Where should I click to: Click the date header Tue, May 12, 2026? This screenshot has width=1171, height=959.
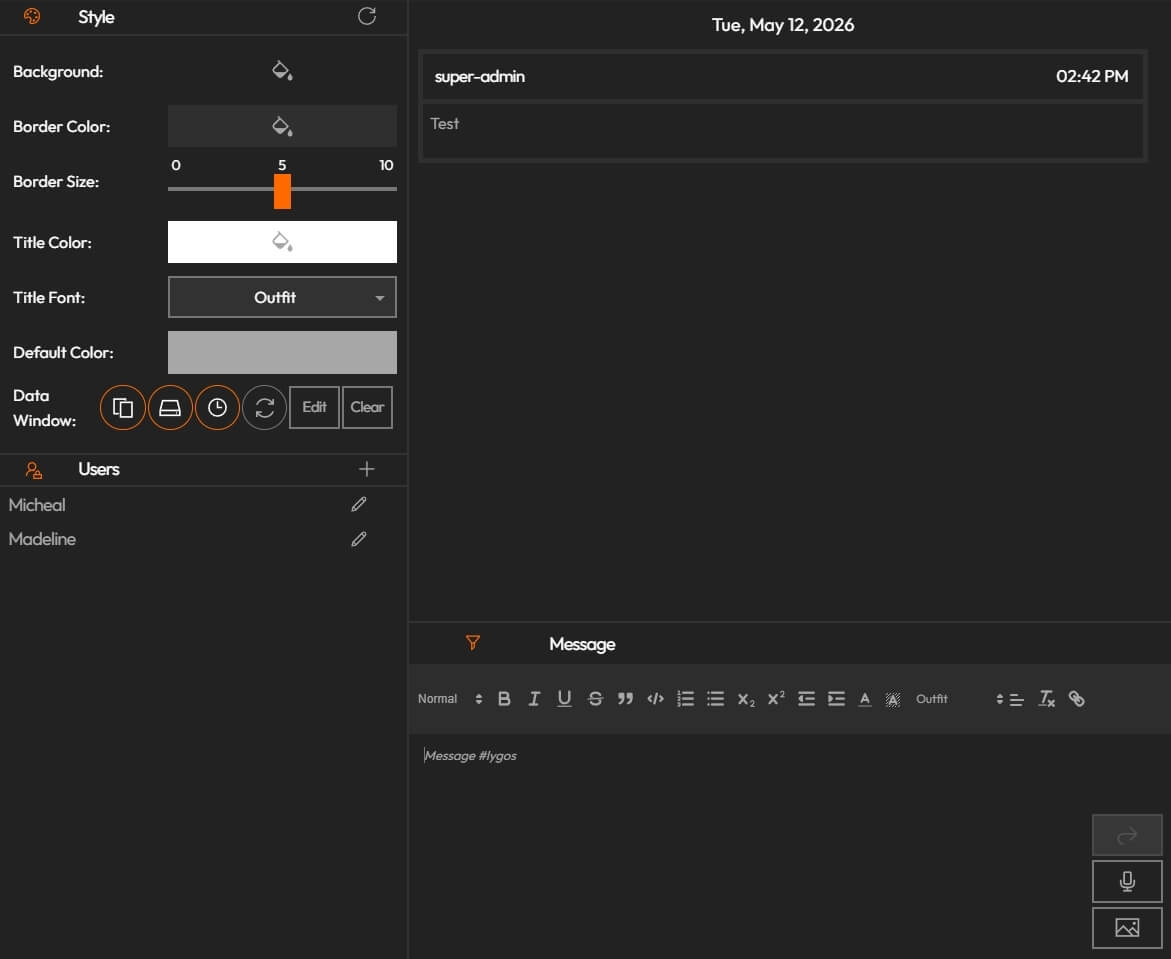point(783,25)
